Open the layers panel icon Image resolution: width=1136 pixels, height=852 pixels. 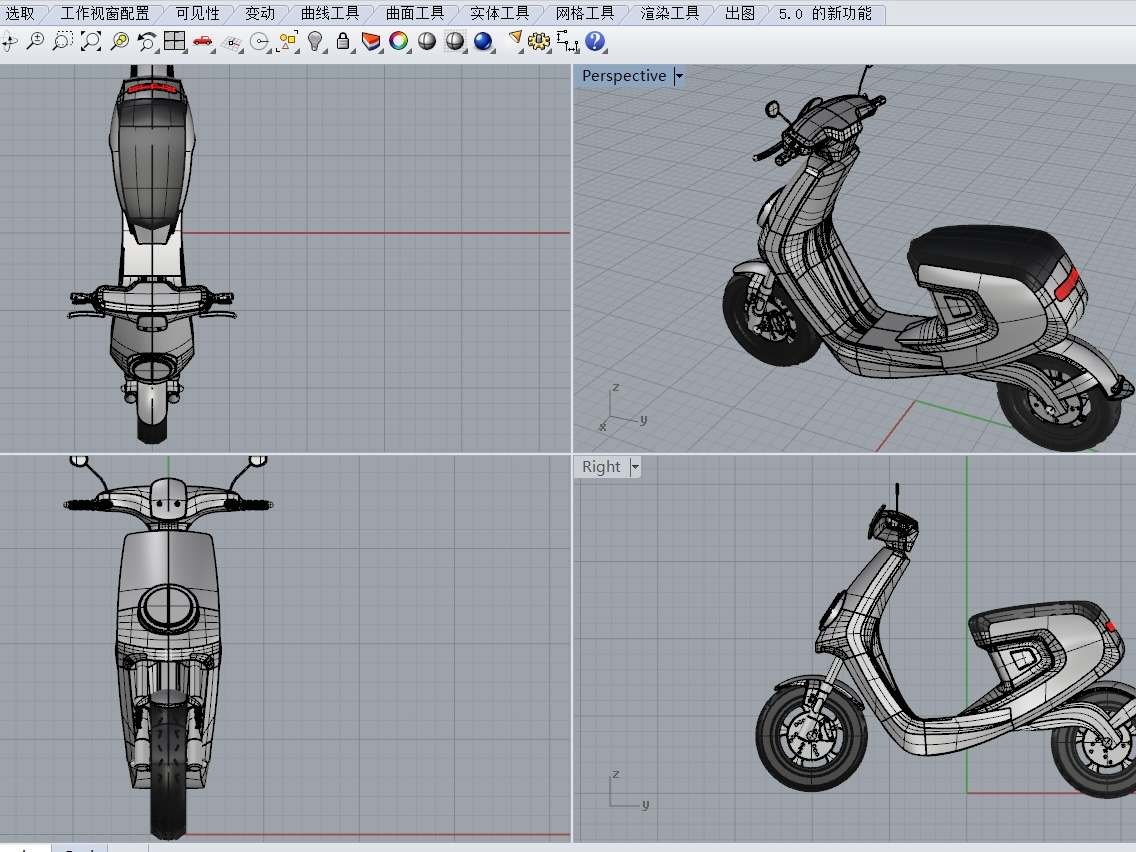tap(371, 41)
